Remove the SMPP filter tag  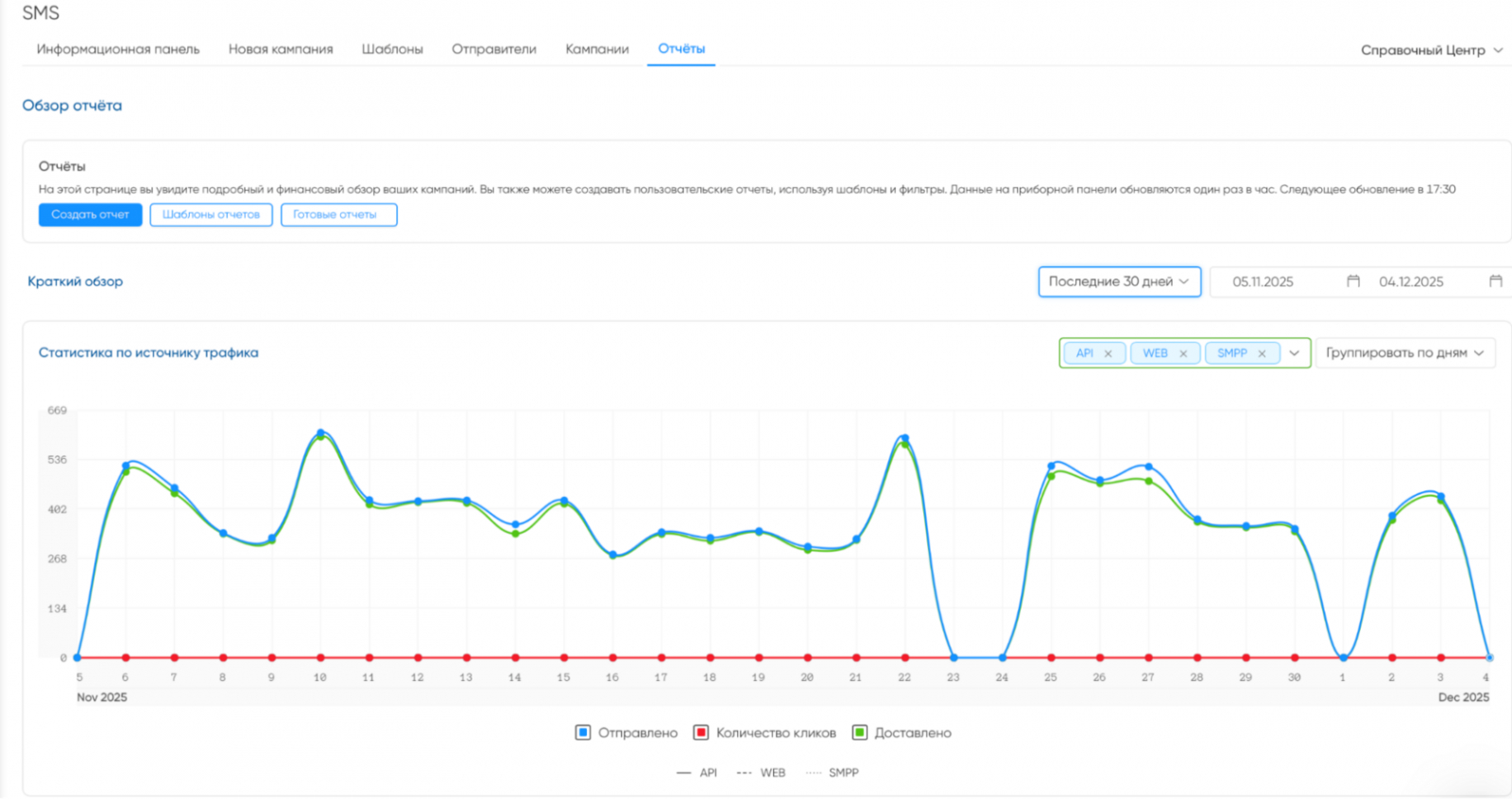click(x=1262, y=353)
